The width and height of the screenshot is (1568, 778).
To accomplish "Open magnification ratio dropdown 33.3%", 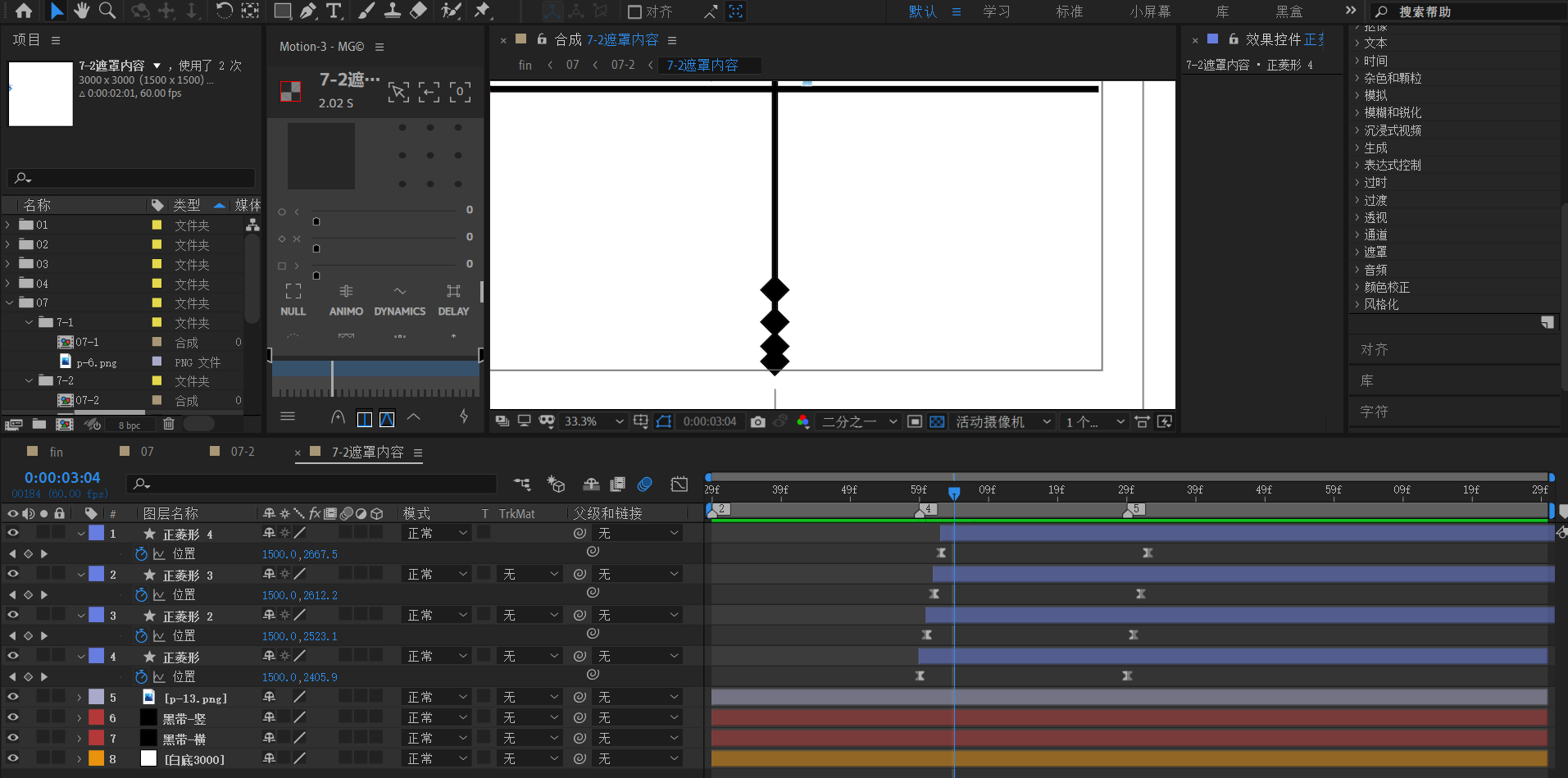I will point(593,421).
